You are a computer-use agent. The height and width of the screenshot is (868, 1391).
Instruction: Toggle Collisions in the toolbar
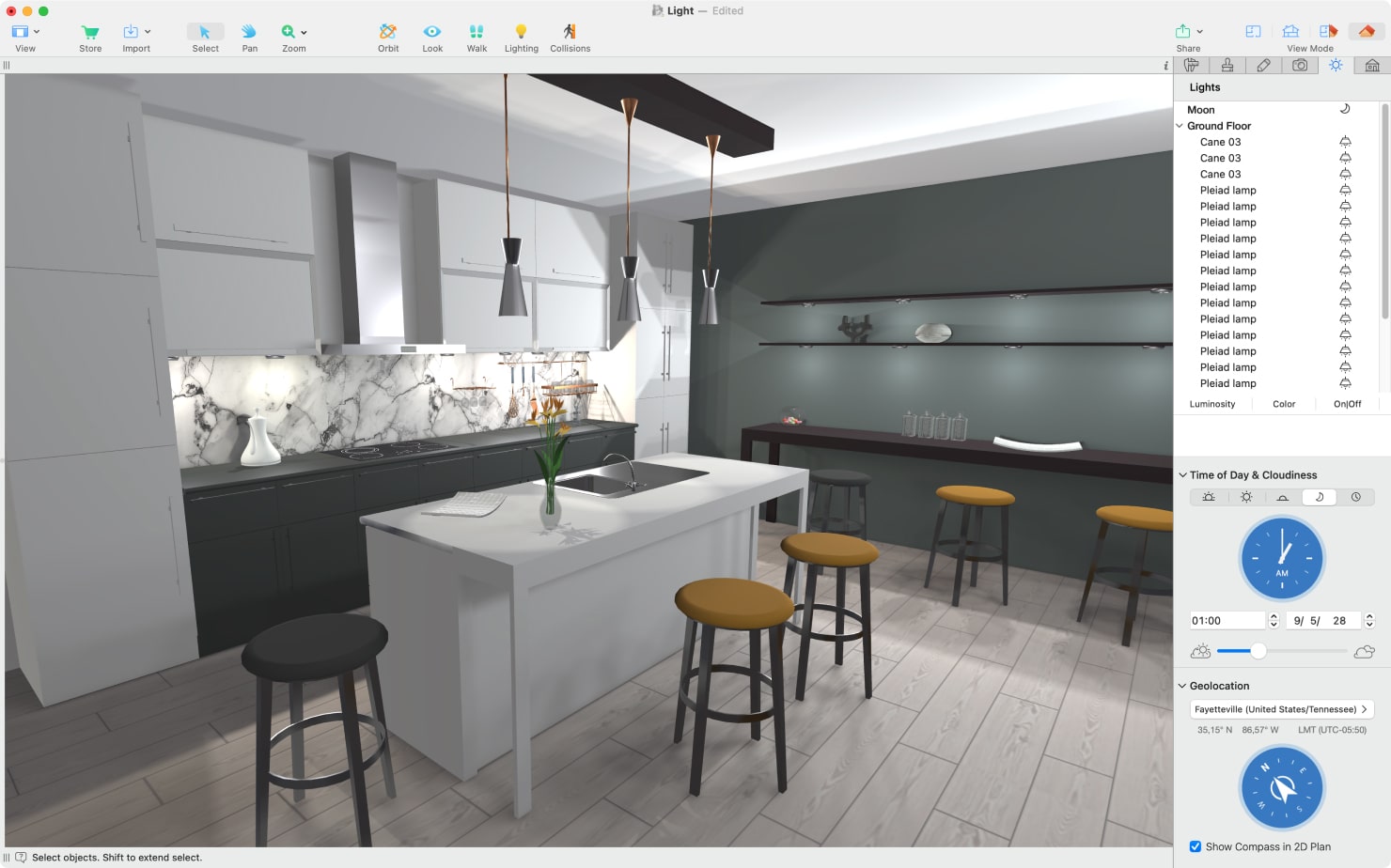click(x=570, y=32)
